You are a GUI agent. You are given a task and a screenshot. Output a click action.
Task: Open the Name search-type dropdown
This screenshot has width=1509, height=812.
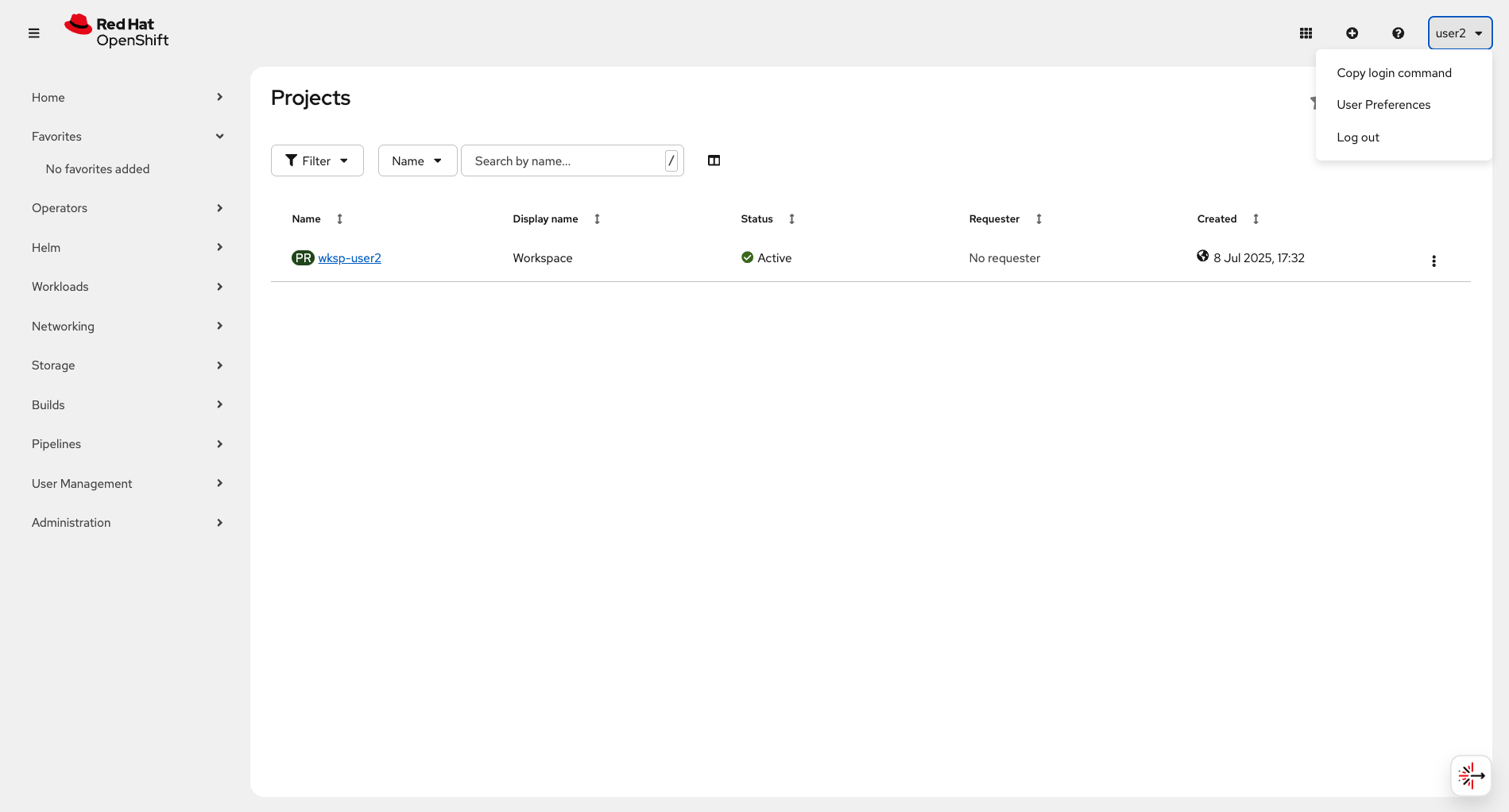tap(417, 160)
